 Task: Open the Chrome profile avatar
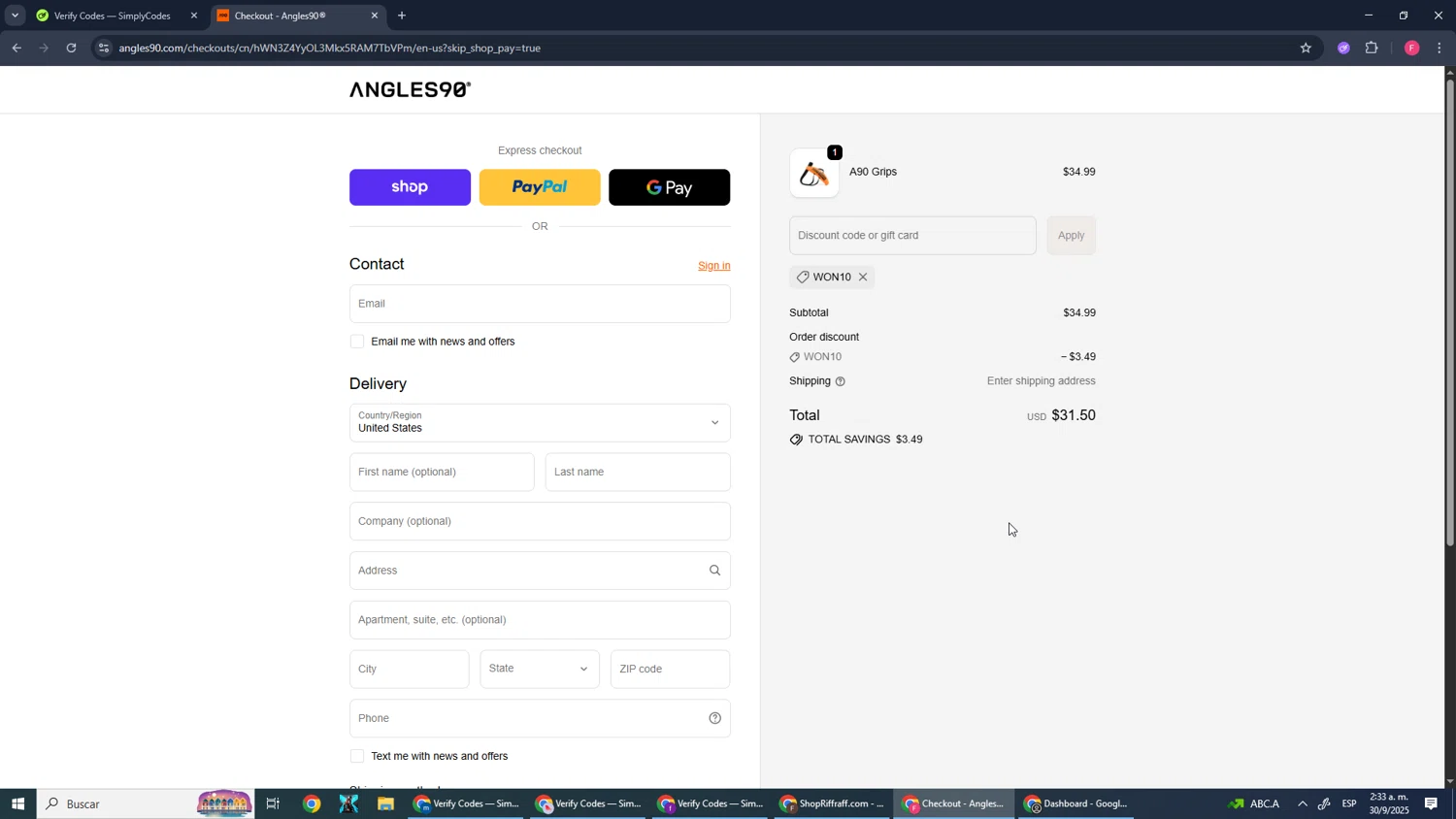1412,48
